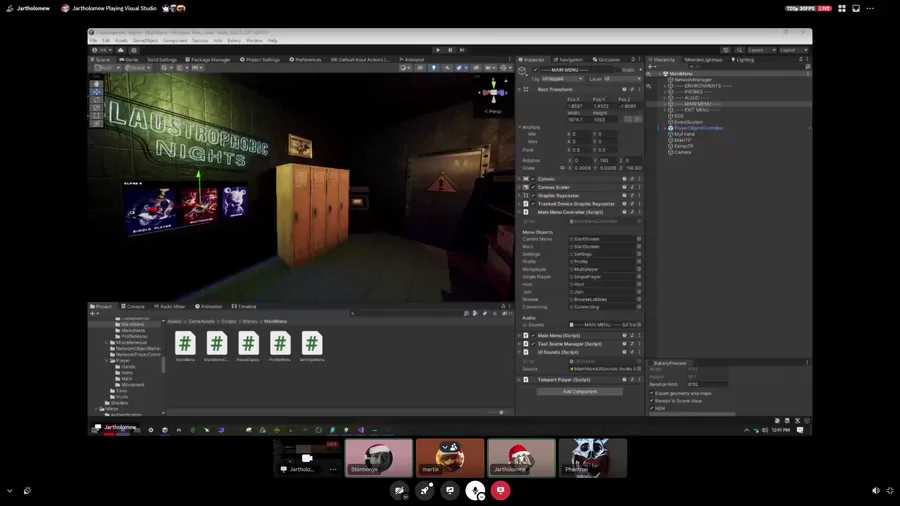Toggle the Canvas Scaler component checkbox
Viewport: 900px width, 506px height.
533,187
